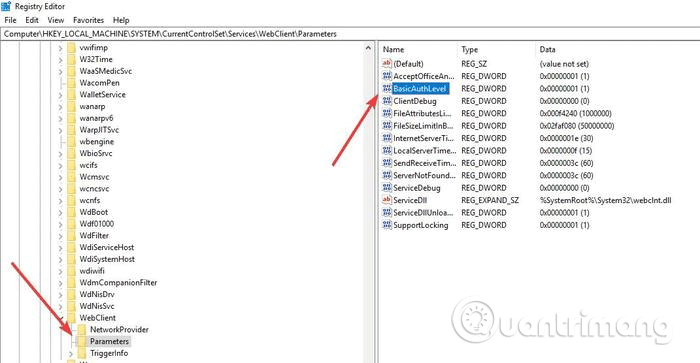Select the WarpJITSvc folder icon
The width and height of the screenshot is (700, 363).
(x=71, y=130)
